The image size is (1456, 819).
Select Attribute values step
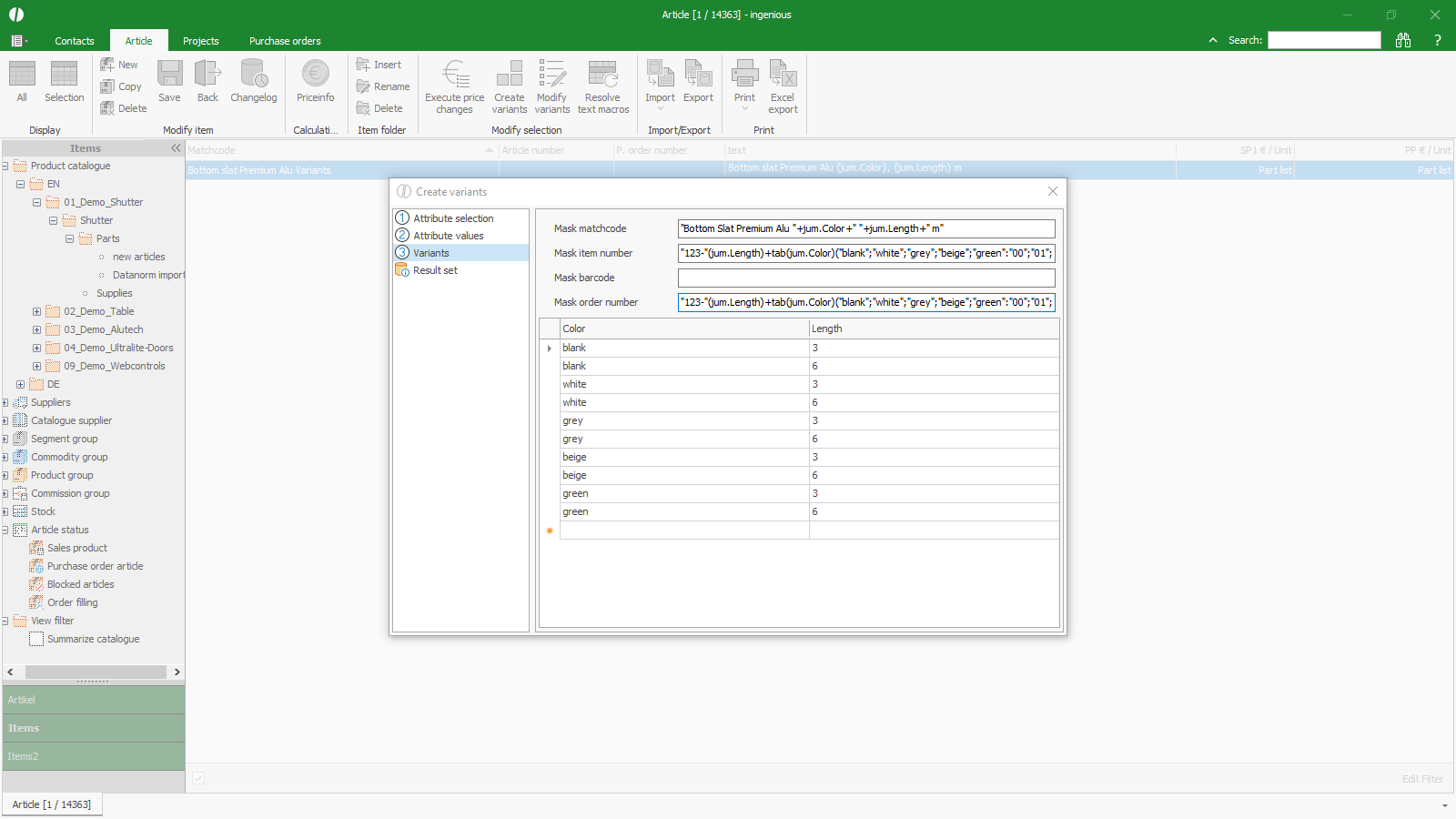coord(448,236)
